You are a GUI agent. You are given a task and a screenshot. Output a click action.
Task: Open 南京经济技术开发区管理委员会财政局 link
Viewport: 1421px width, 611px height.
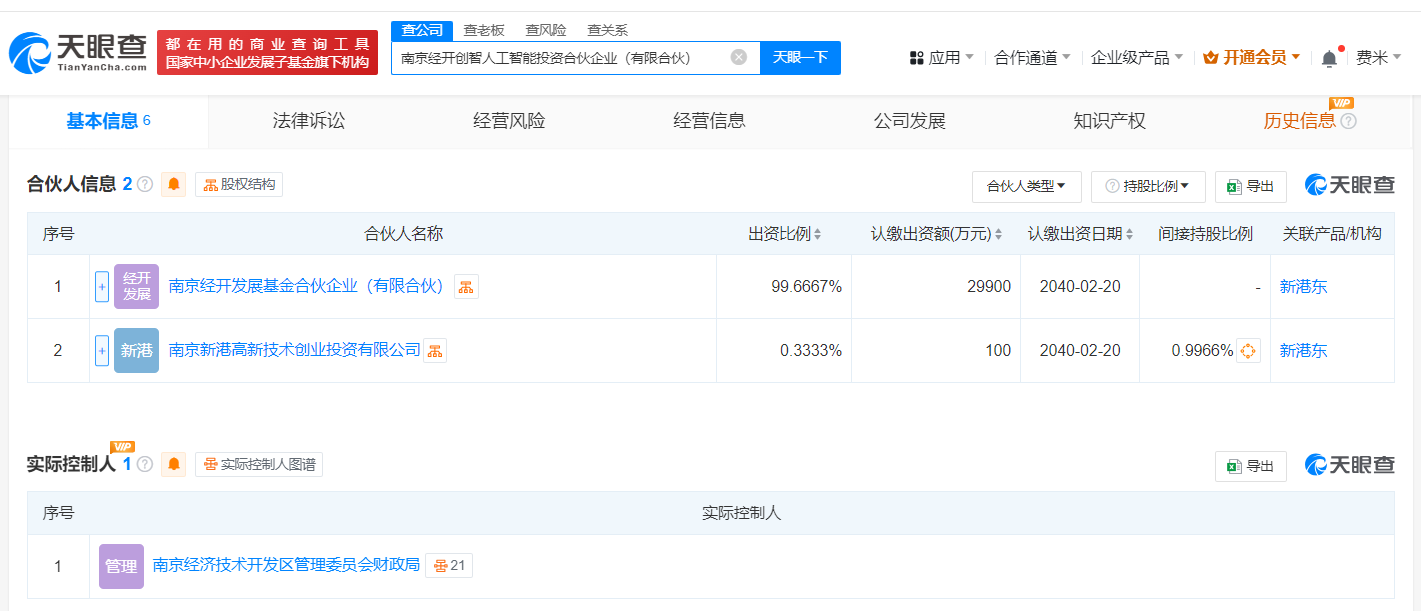(286, 565)
